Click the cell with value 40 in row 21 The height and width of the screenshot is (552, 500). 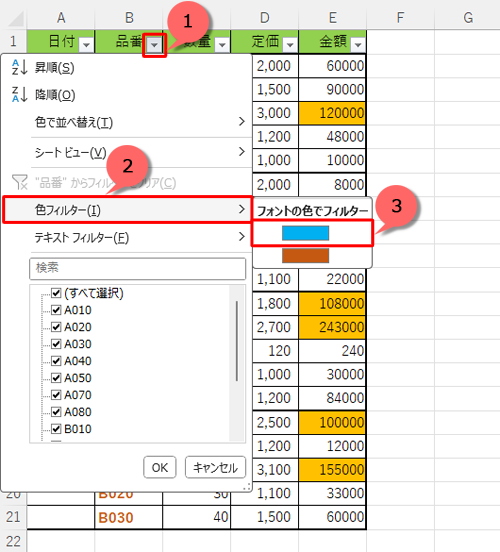tap(196, 517)
